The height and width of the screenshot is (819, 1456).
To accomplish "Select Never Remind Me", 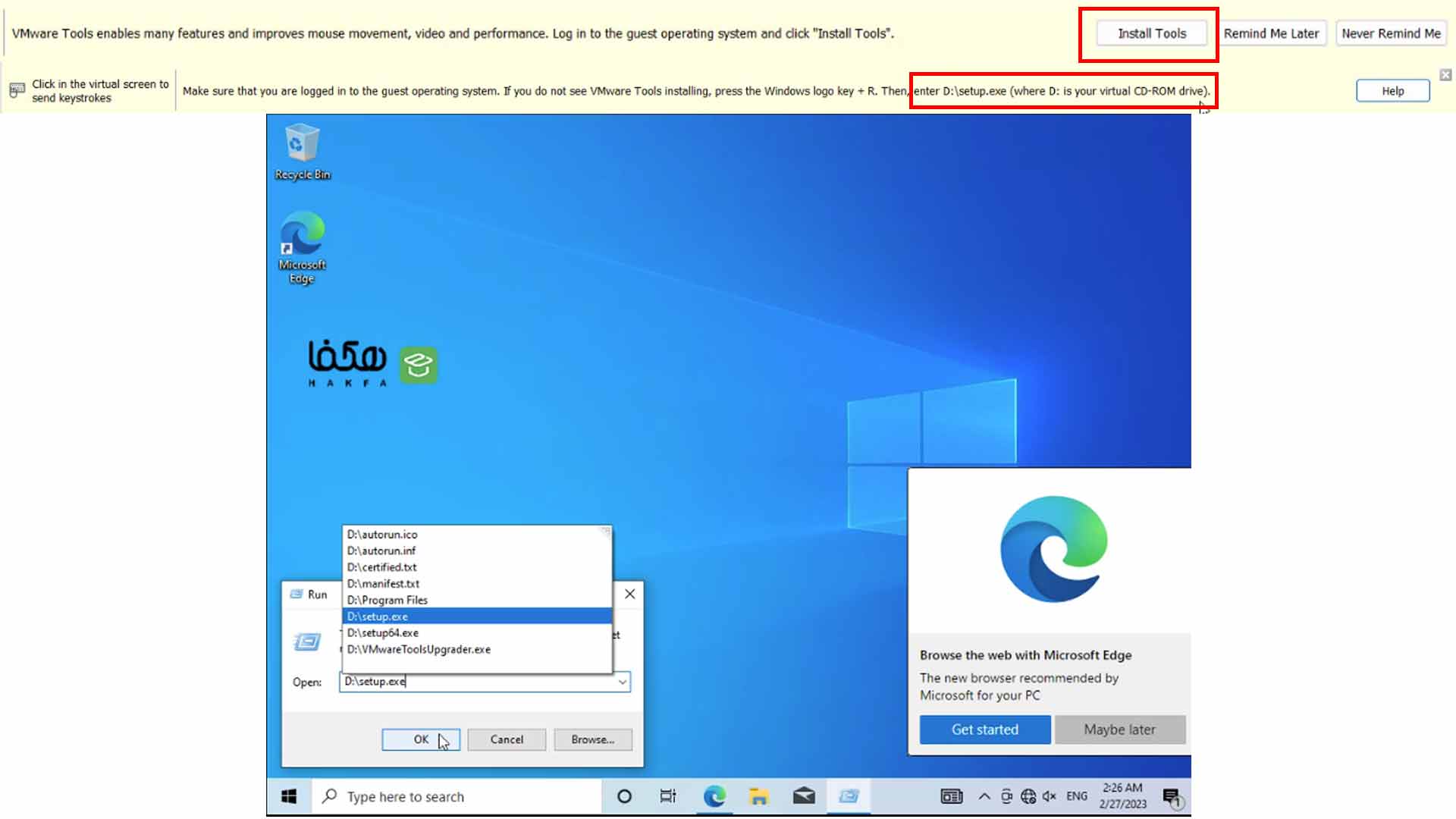I will pos(1391,33).
